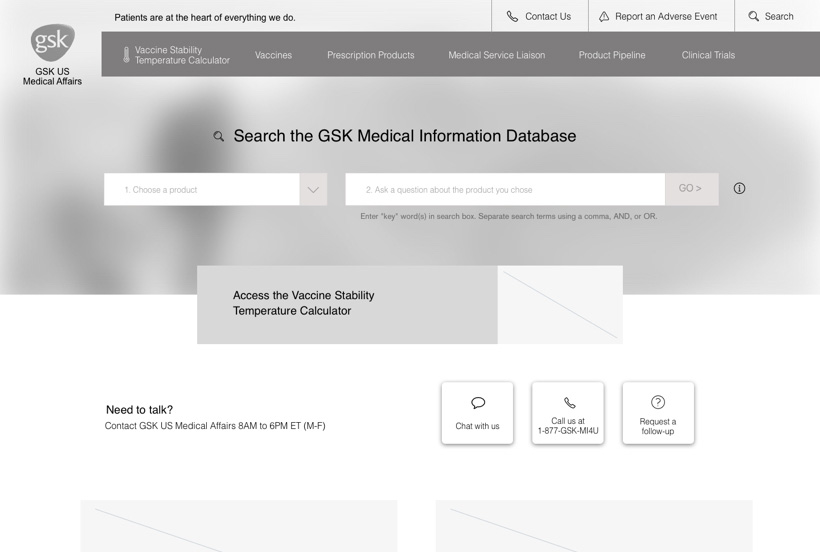Open Clinical Trials menu
The height and width of the screenshot is (552, 820).
click(x=708, y=55)
